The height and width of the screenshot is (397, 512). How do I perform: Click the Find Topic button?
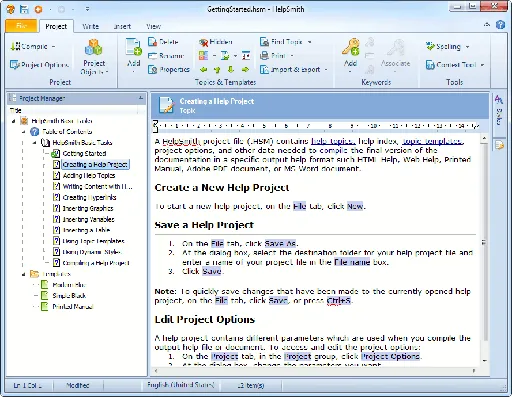point(281,42)
